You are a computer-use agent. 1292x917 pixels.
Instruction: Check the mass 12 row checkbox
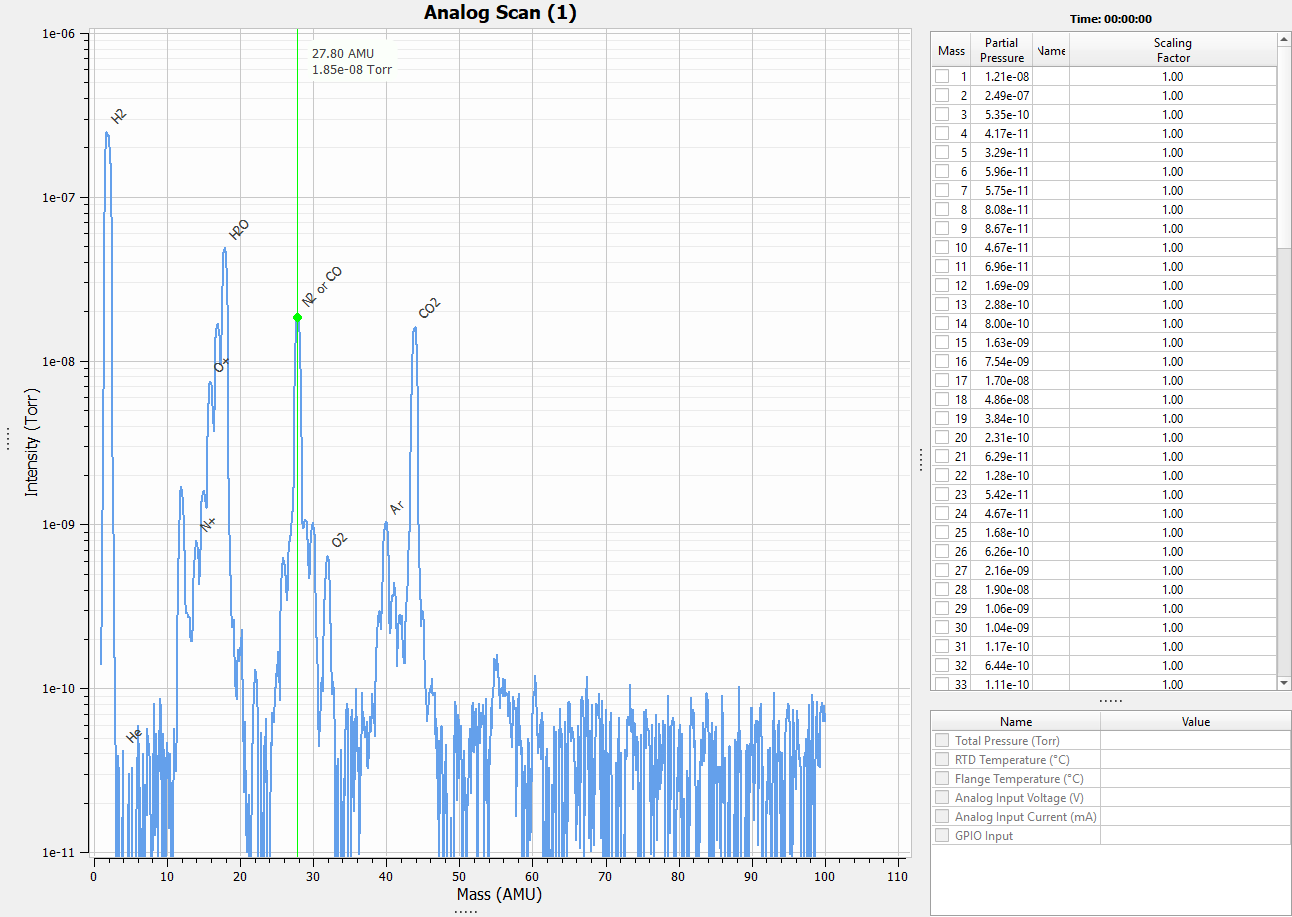coord(942,286)
